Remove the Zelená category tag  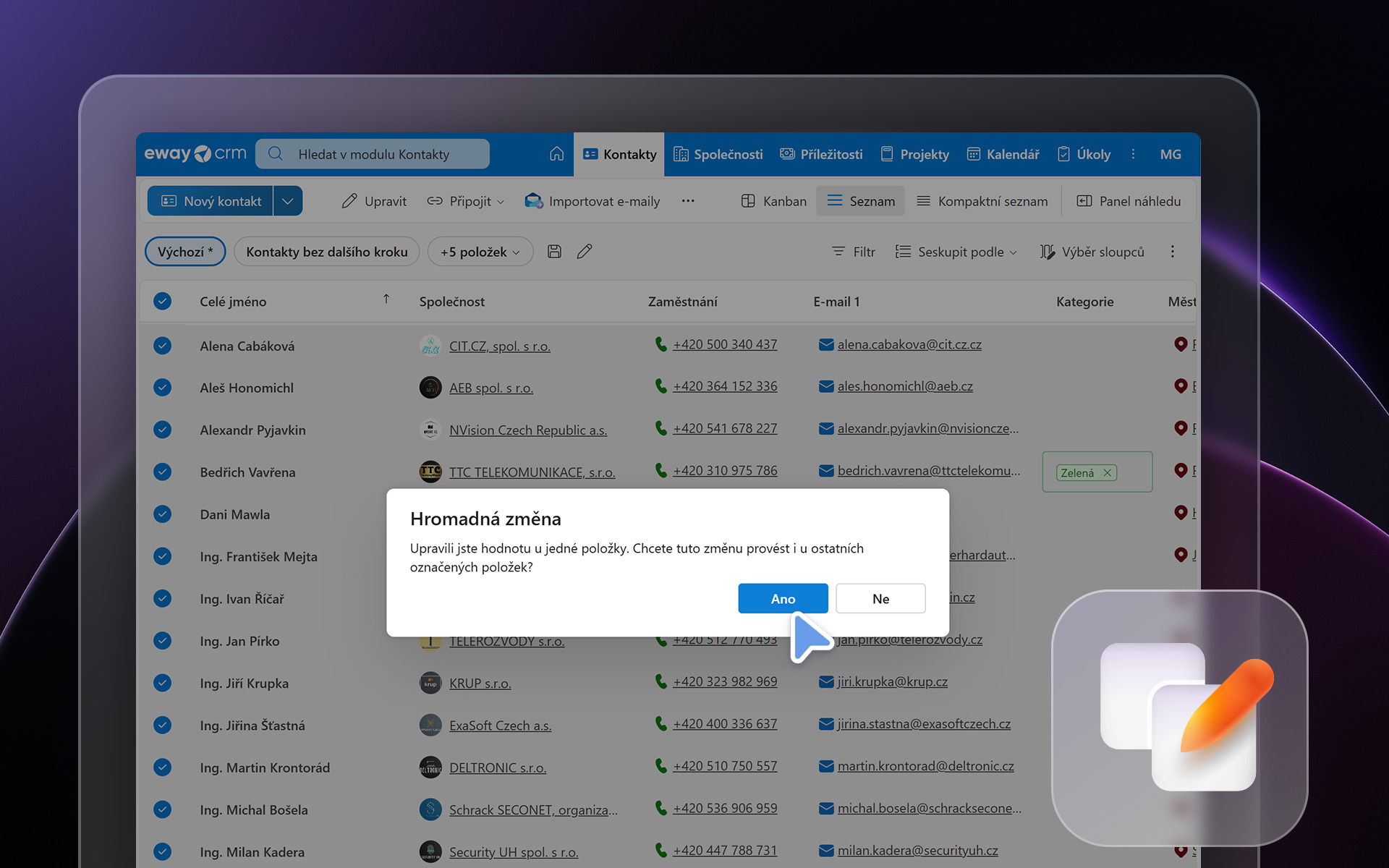[1107, 473]
